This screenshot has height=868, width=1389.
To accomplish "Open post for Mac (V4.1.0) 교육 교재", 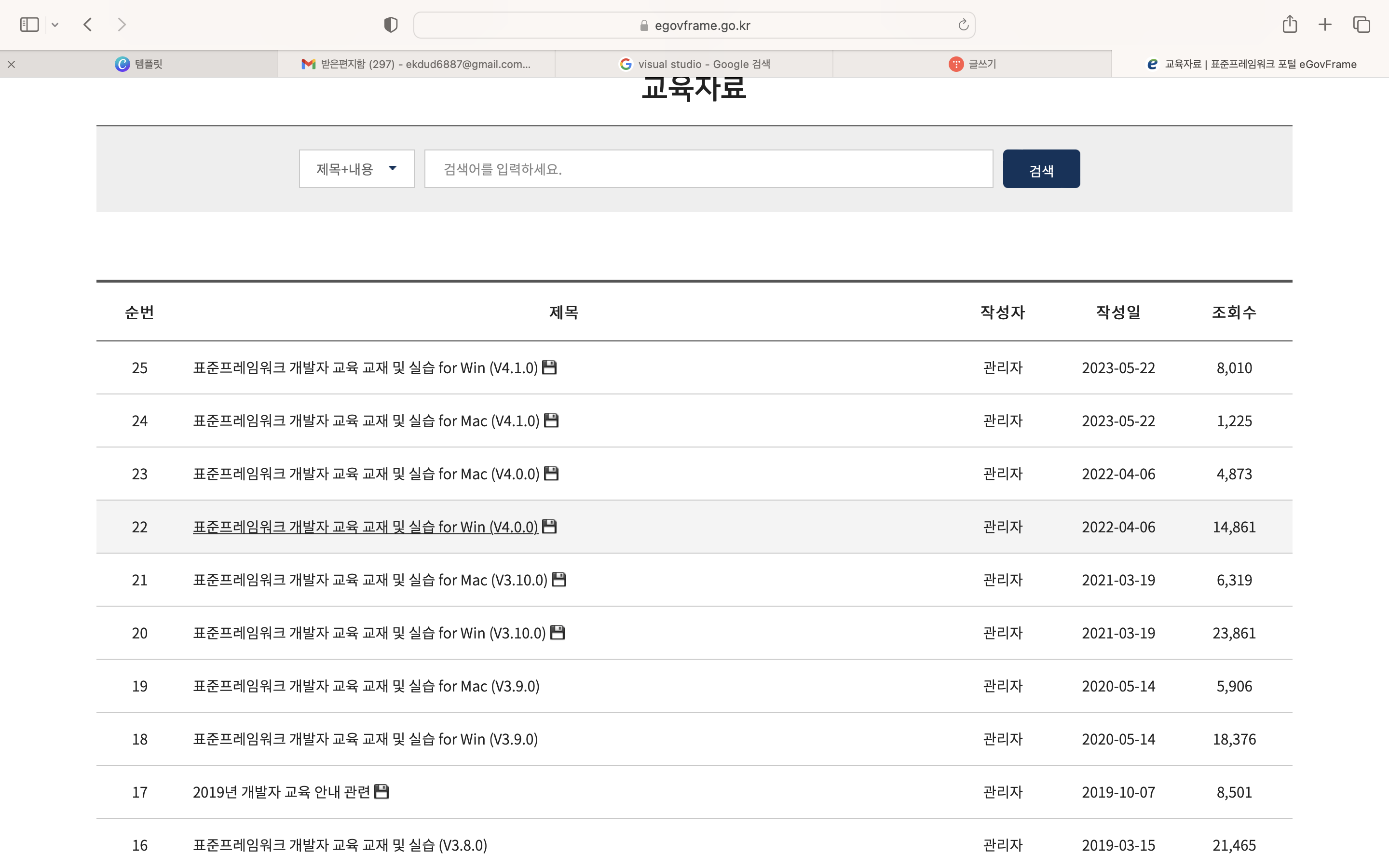I will (x=366, y=421).
